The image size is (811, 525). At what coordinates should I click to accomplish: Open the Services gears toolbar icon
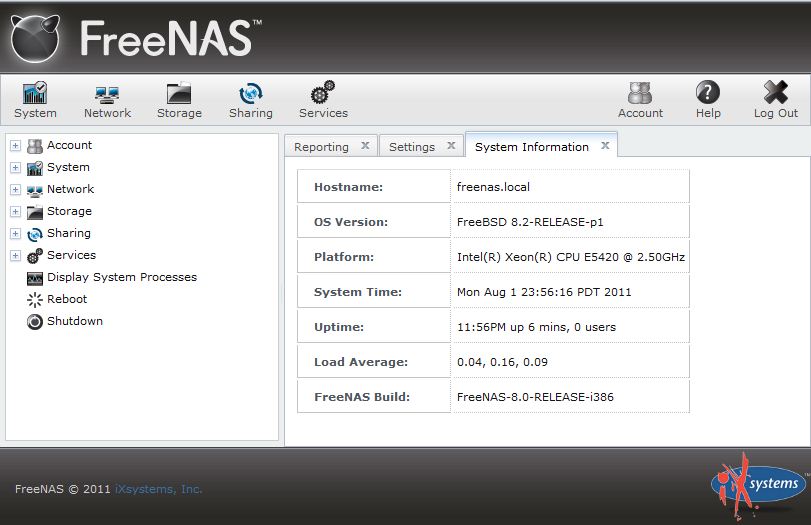(323, 93)
